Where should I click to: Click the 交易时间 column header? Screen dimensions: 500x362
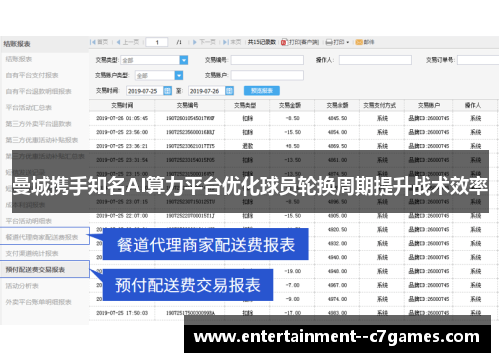point(122,105)
